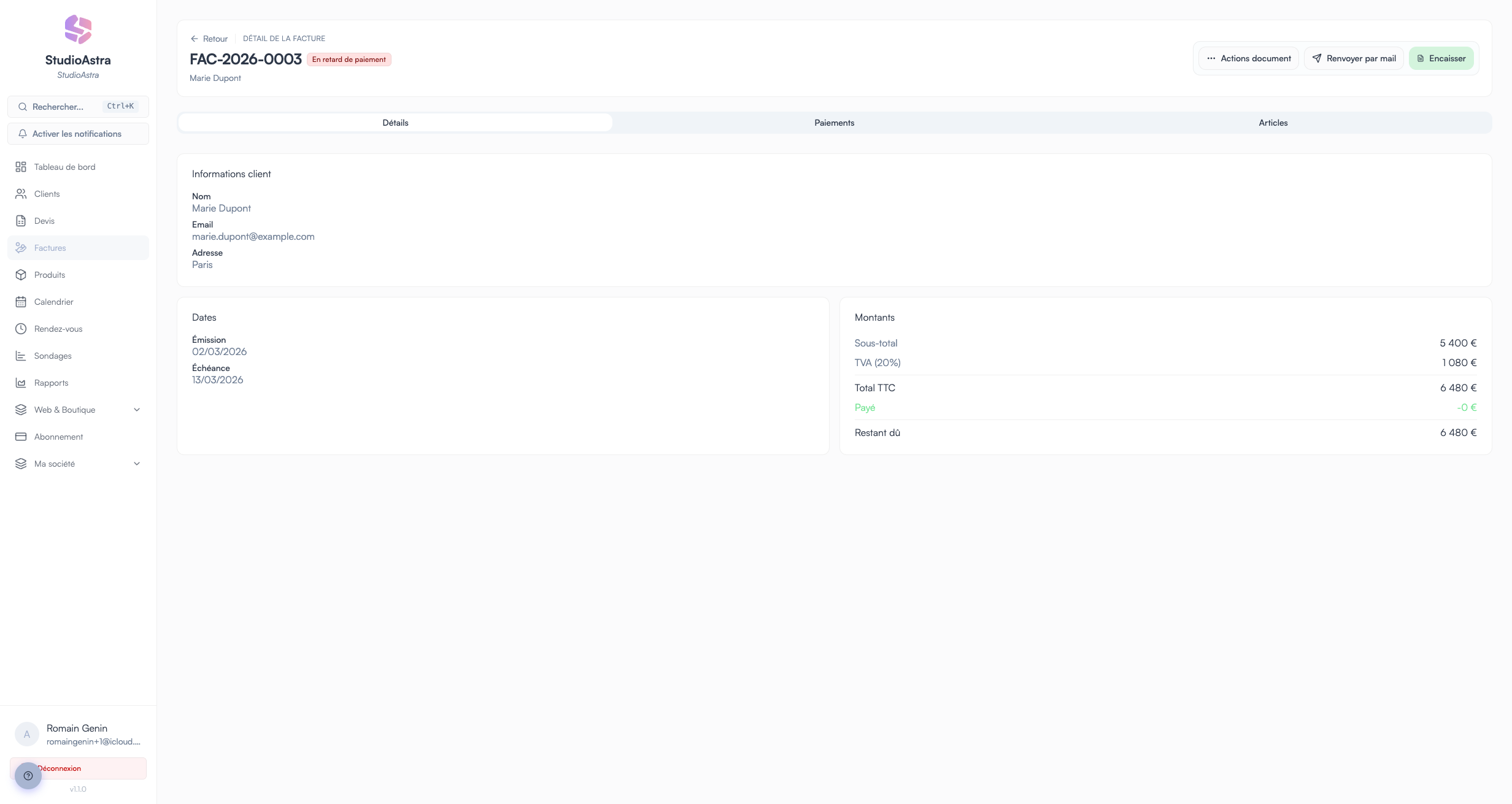Open Devis document icon in sidebar
The width and height of the screenshot is (1512, 804).
pyautogui.click(x=21, y=221)
